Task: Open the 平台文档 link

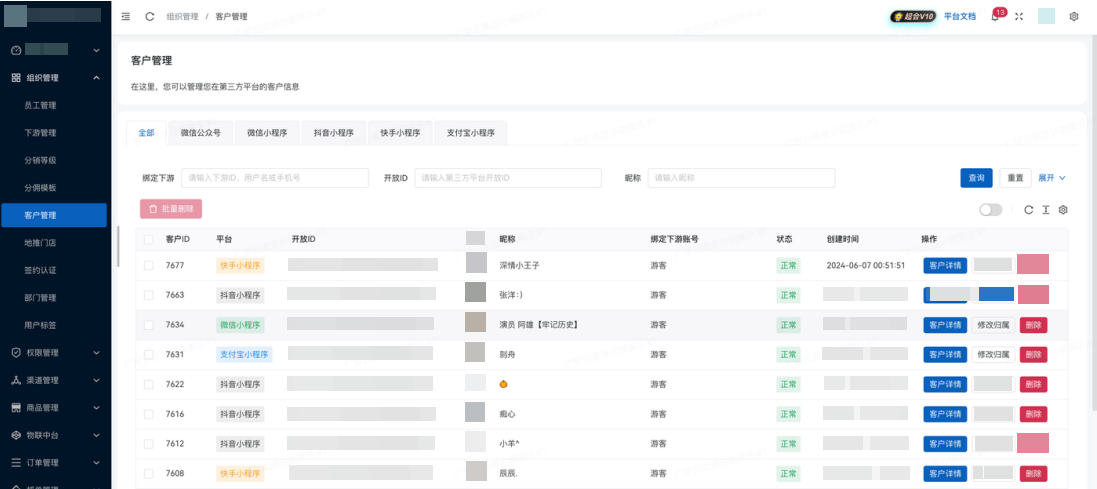Action: 960,16
